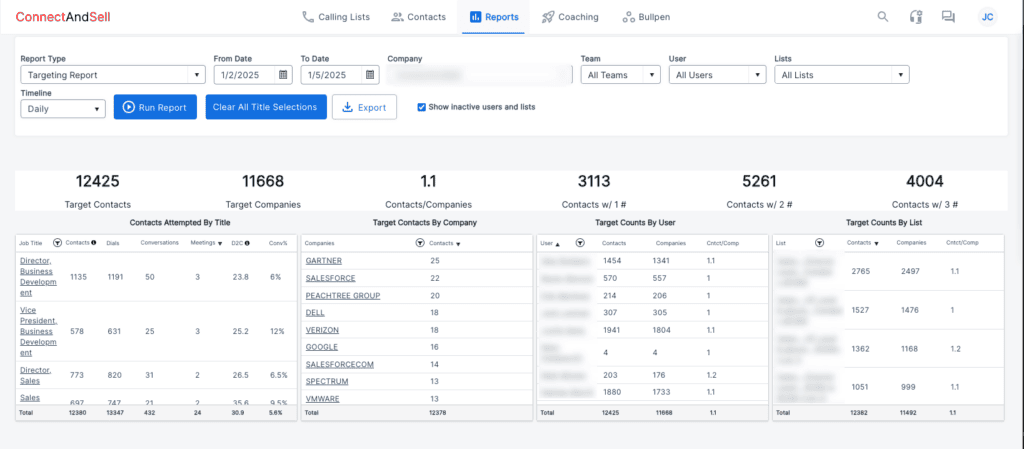The width and height of the screenshot is (1024, 449).
Task: Open the JC user avatar
Action: click(987, 17)
